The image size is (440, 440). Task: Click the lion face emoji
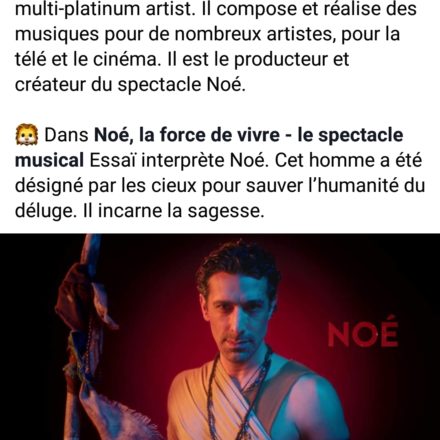click(27, 135)
